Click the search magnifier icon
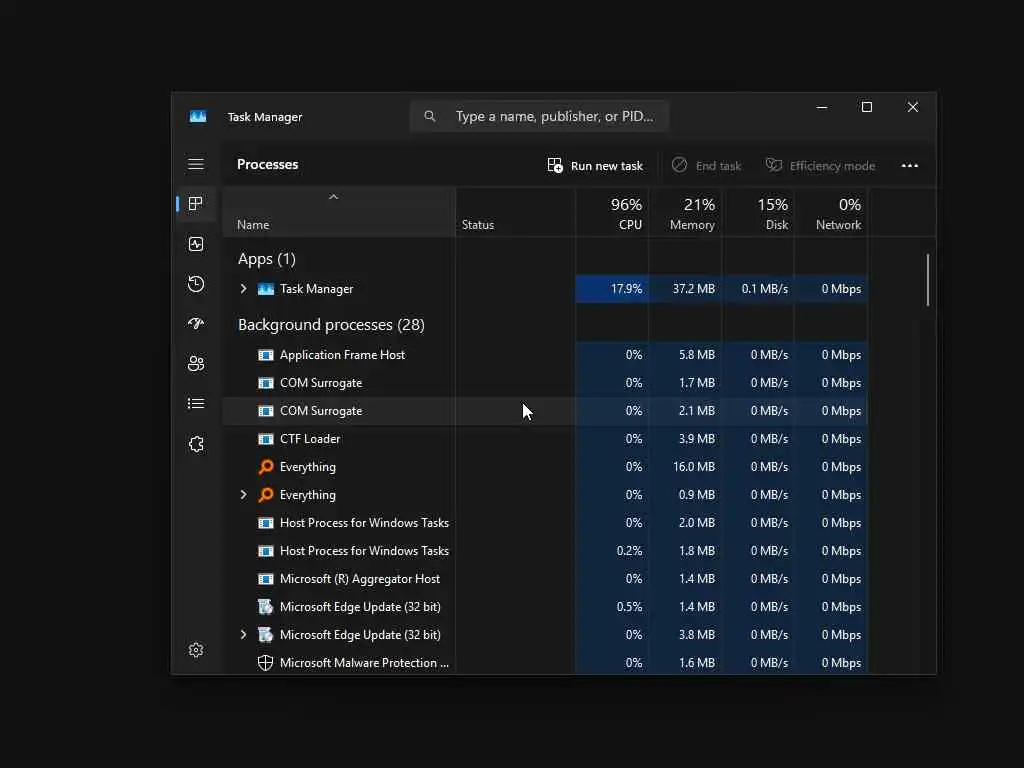The height and width of the screenshot is (768, 1024). click(430, 116)
